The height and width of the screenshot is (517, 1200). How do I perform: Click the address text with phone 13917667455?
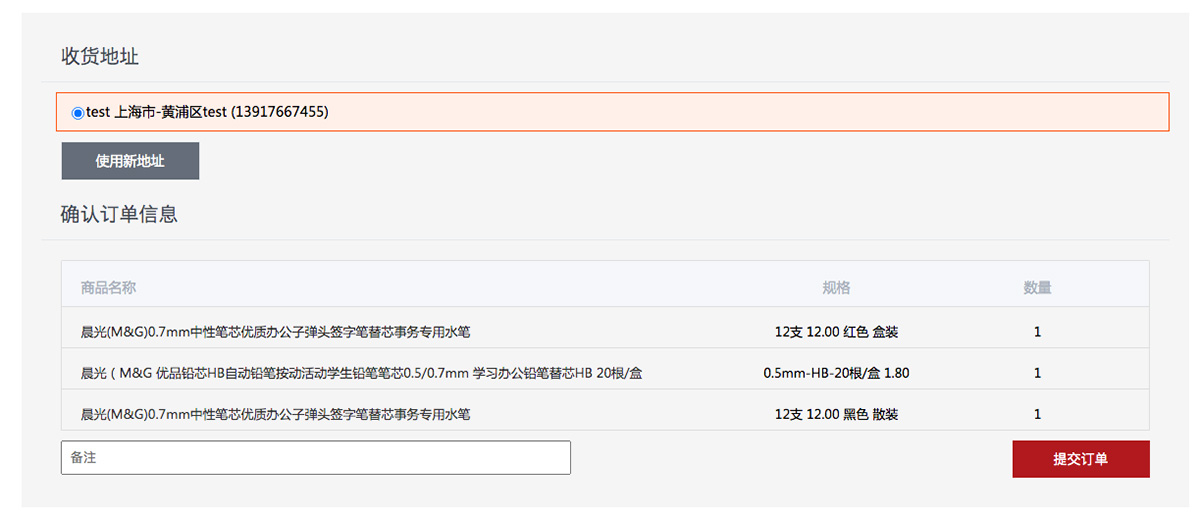tap(207, 112)
